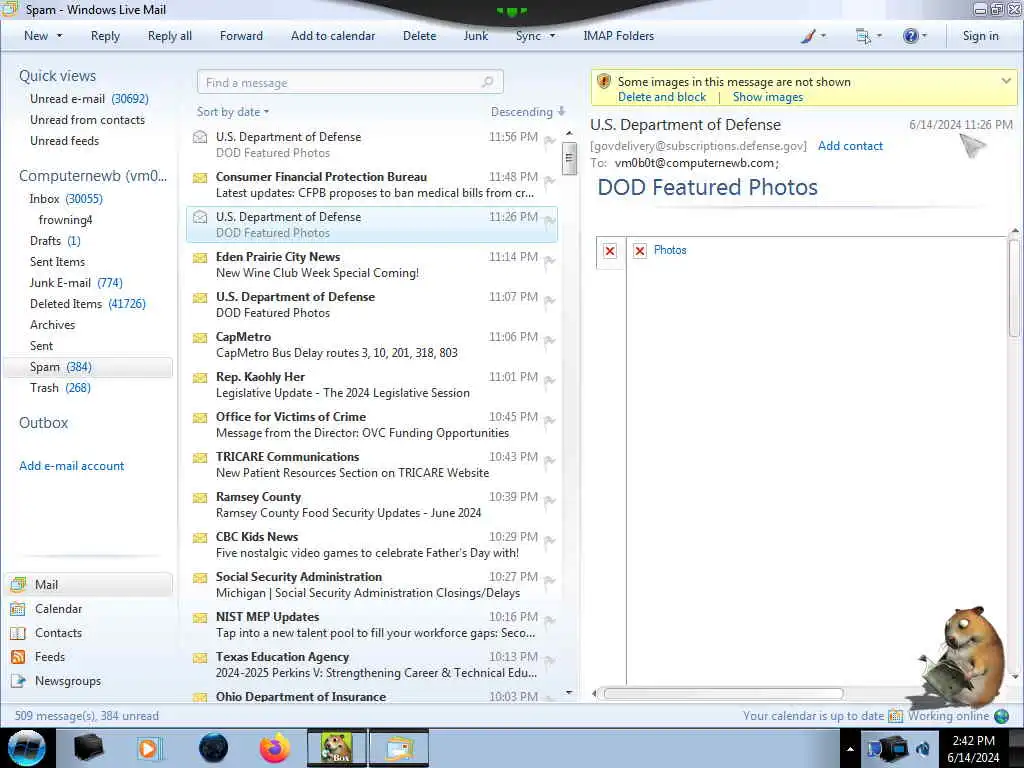Click the Show images link
The image size is (1024, 768).
click(767, 97)
